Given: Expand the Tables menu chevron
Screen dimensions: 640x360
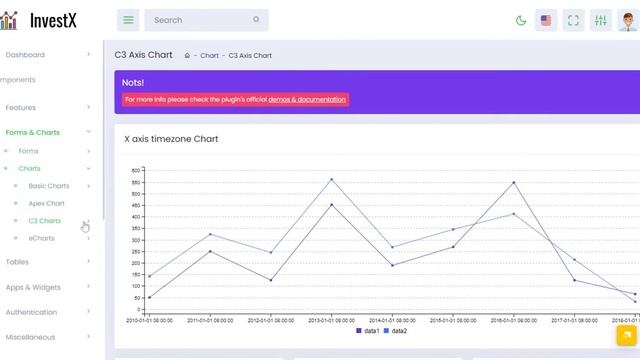Looking at the screenshot, I should point(89,261).
